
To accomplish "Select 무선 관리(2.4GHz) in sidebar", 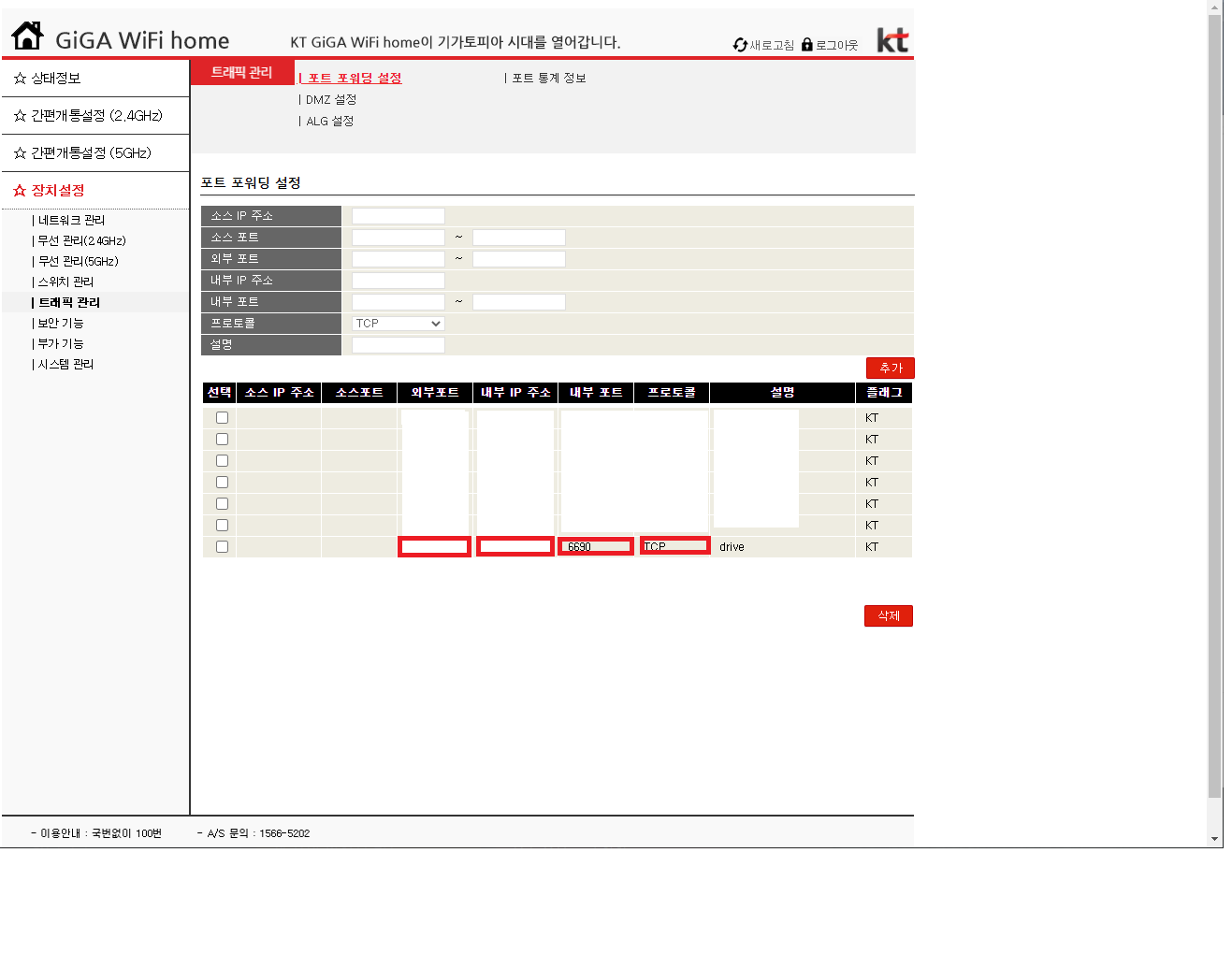I will (81, 241).
